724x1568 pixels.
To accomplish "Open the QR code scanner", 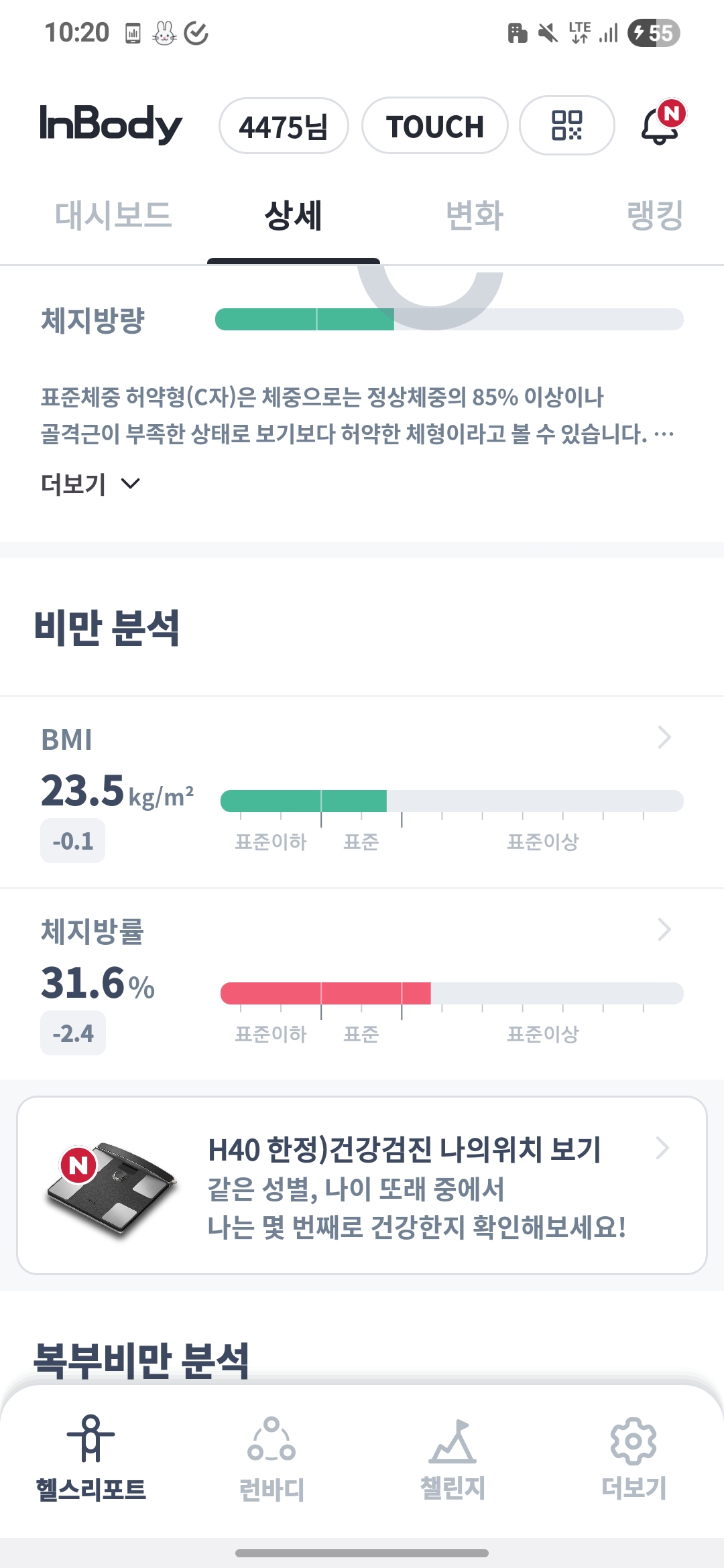I will (x=566, y=125).
